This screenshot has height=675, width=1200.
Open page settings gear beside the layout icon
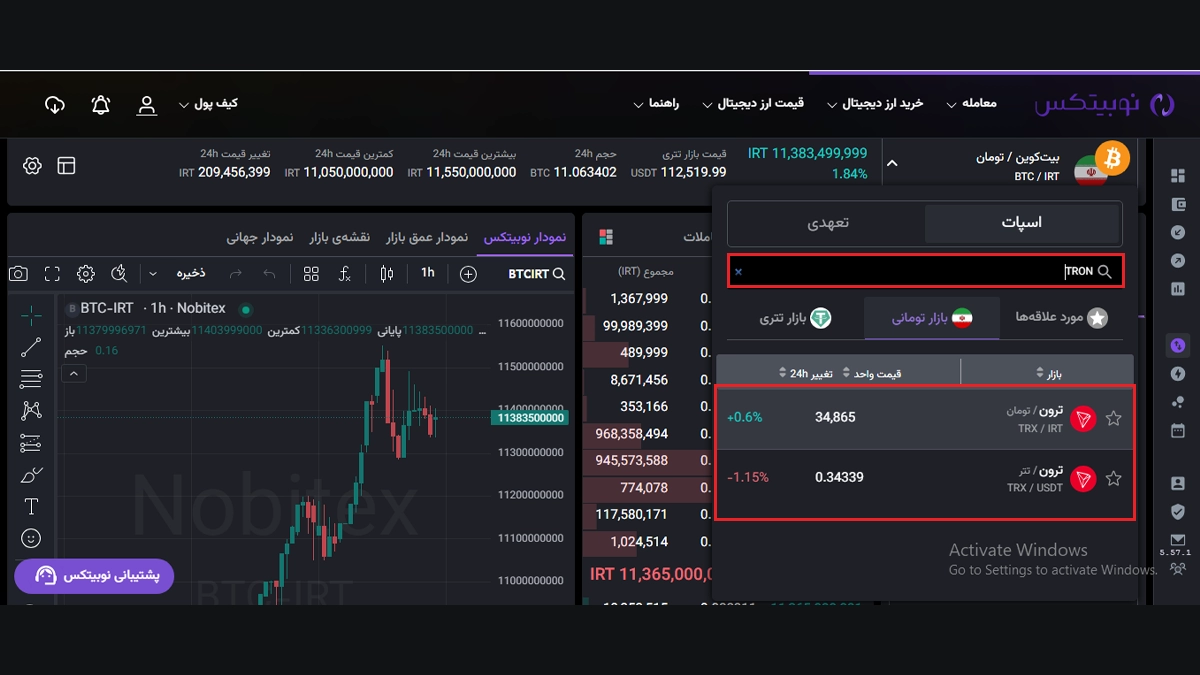pyautogui.click(x=32, y=166)
